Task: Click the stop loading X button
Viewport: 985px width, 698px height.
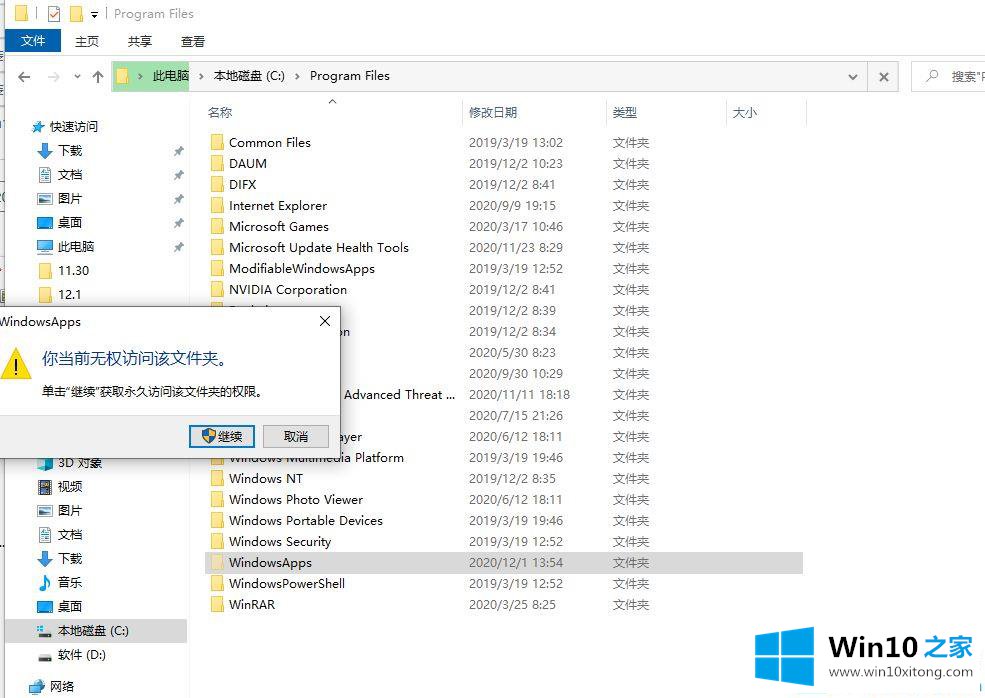Action: [x=883, y=77]
